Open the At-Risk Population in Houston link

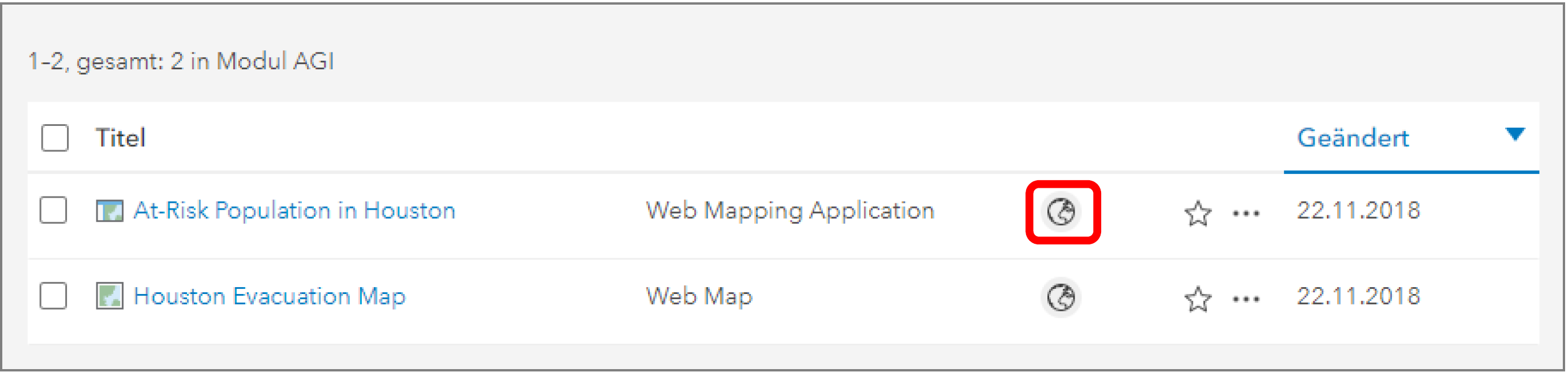coord(294,211)
